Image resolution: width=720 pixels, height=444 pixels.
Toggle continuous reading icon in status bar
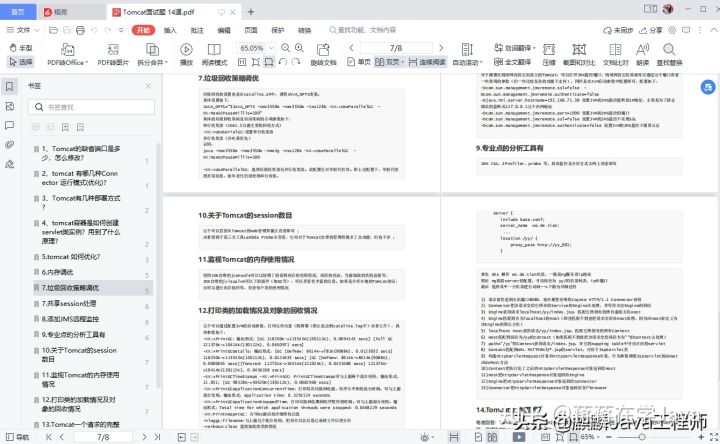[454, 437]
